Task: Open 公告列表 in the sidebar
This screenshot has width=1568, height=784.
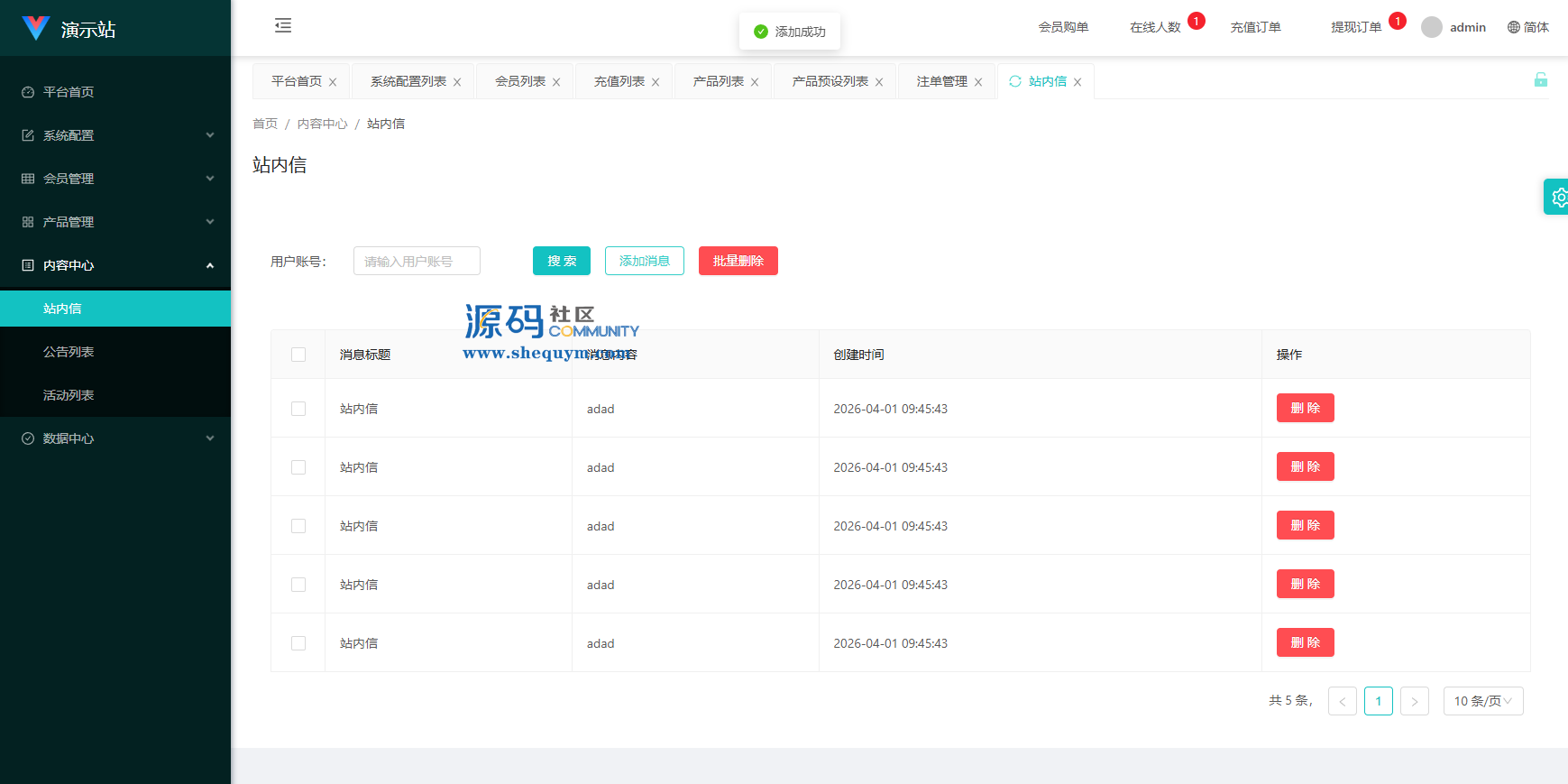Action: (x=69, y=352)
